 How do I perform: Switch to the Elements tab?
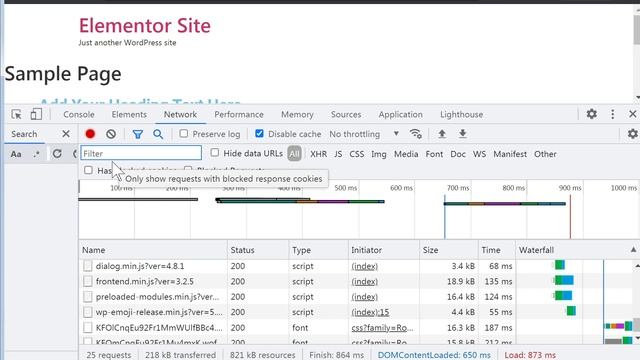coord(129,114)
